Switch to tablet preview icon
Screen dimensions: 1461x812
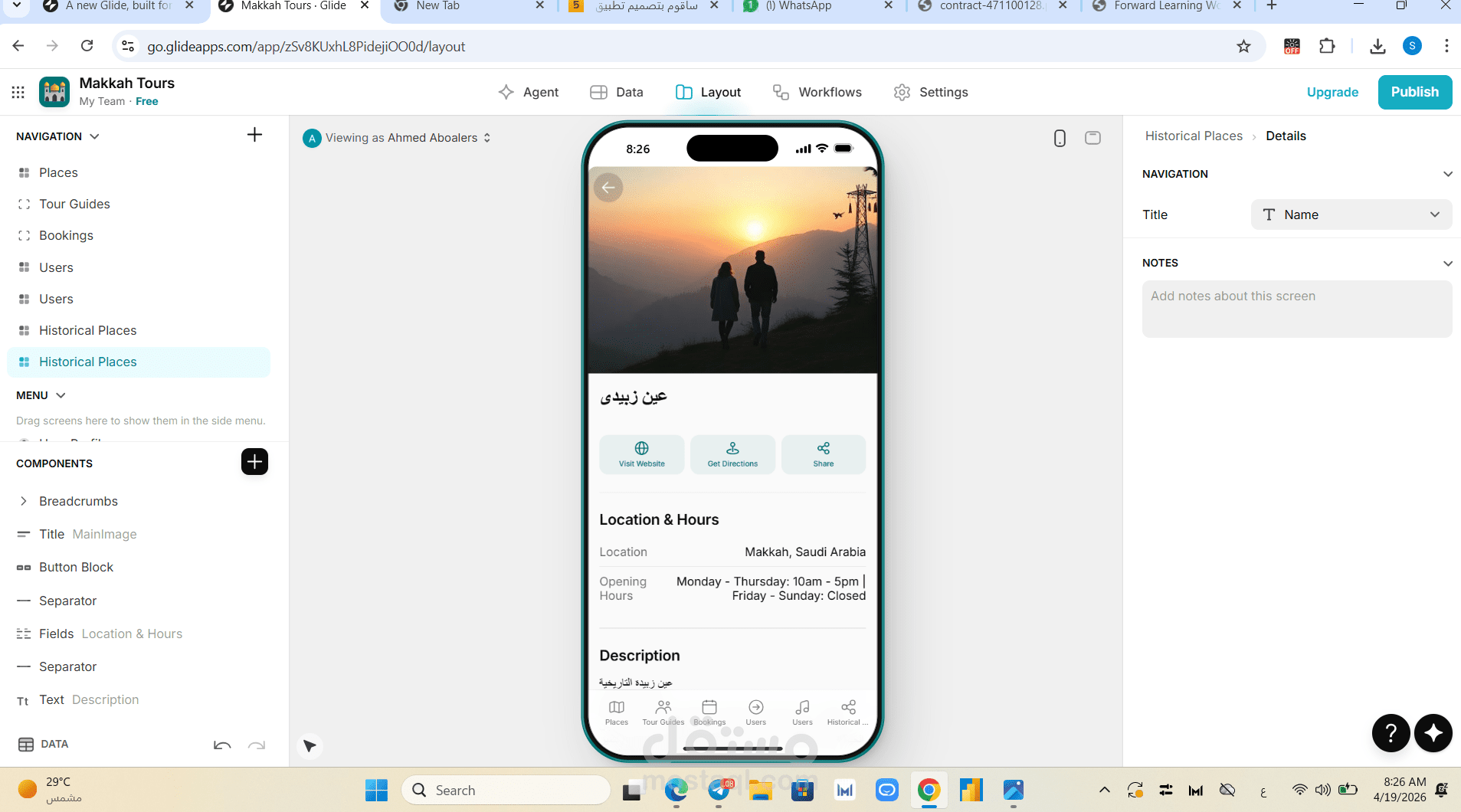tap(1092, 138)
